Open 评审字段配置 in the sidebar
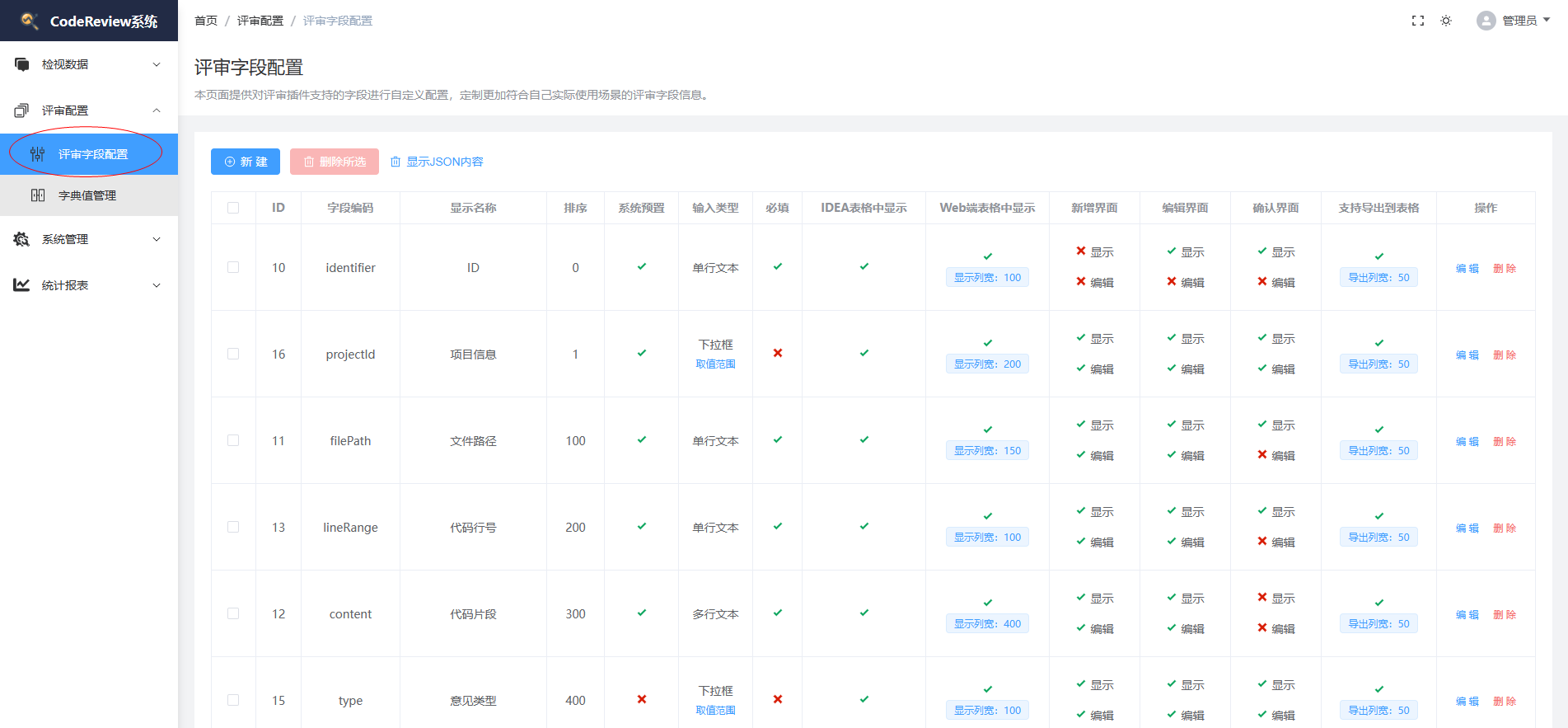The width and height of the screenshot is (1568, 728). [92, 154]
